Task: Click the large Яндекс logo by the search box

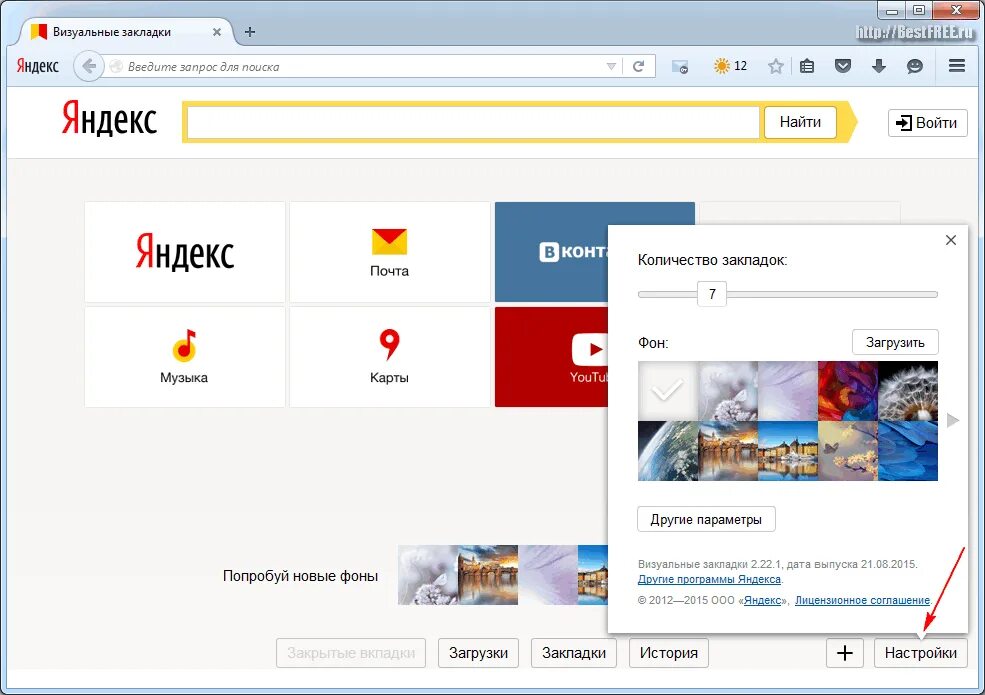Action: 109,118
